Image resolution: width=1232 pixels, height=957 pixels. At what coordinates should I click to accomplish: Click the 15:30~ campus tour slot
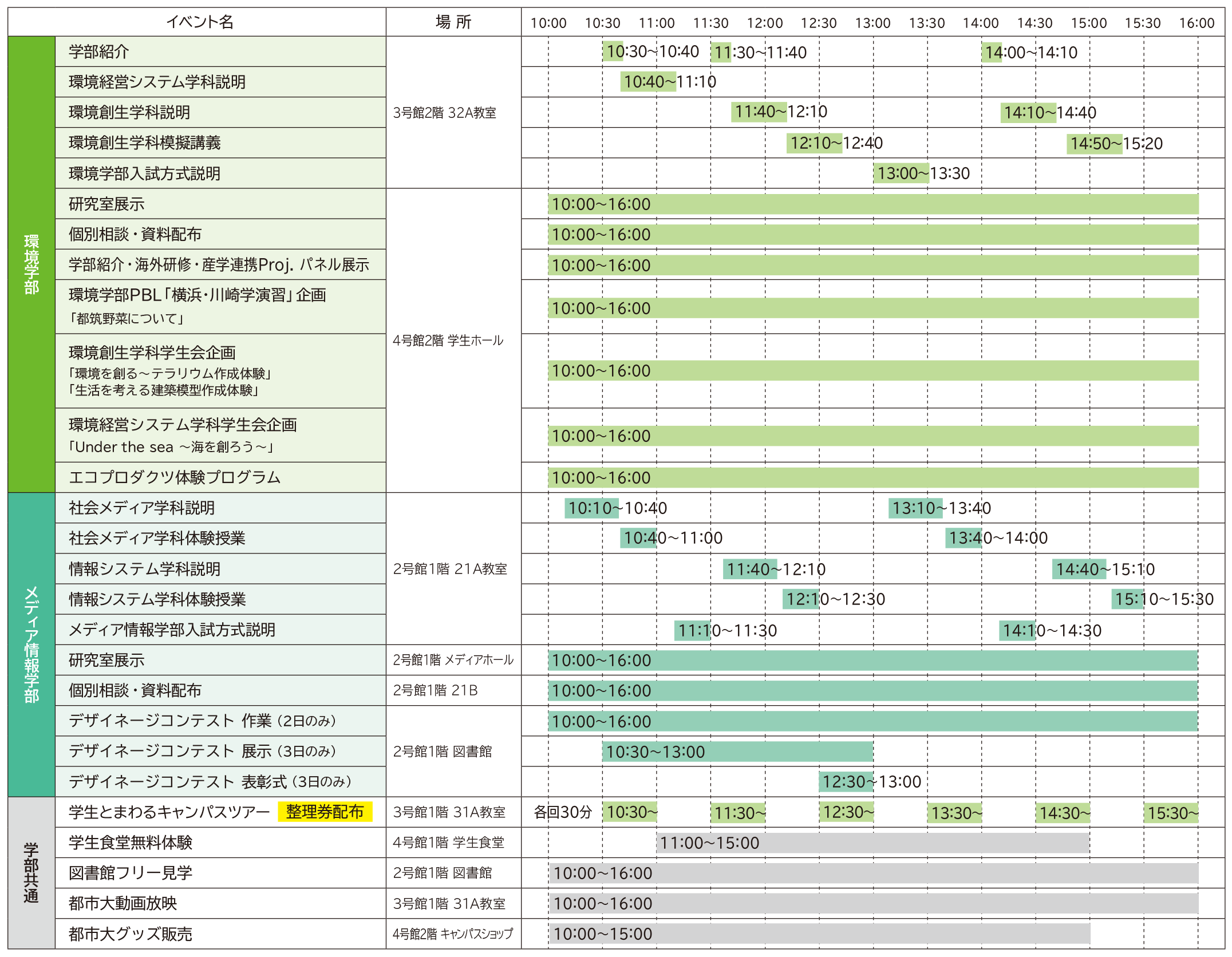[x=1171, y=813]
